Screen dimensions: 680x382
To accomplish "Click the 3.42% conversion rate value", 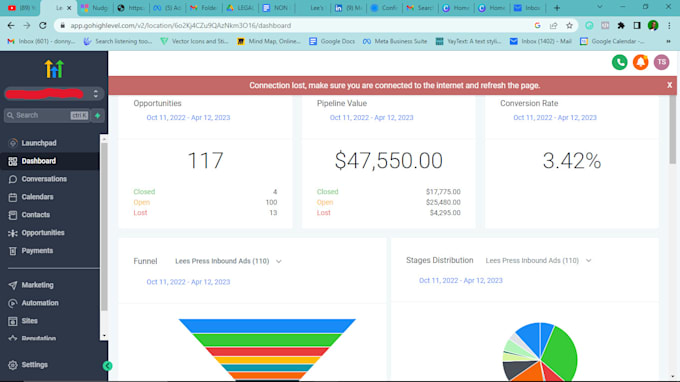I will point(572,161).
